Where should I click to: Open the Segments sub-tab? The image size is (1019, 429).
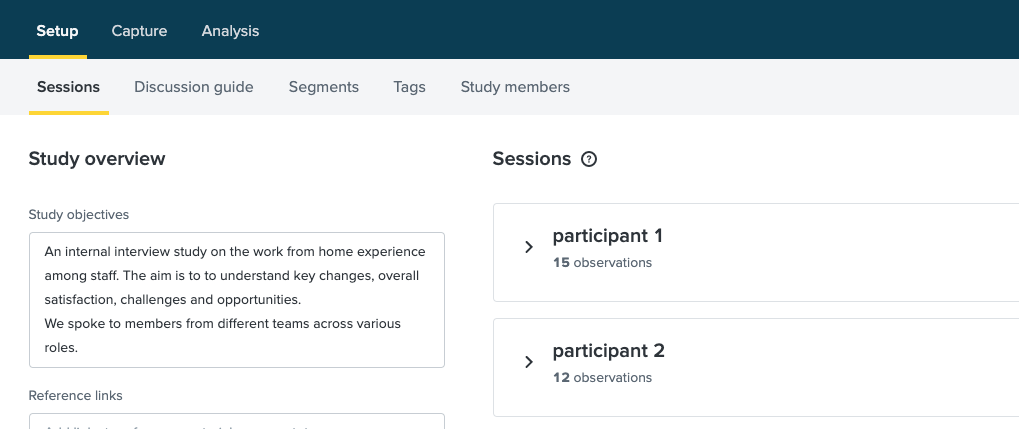324,87
